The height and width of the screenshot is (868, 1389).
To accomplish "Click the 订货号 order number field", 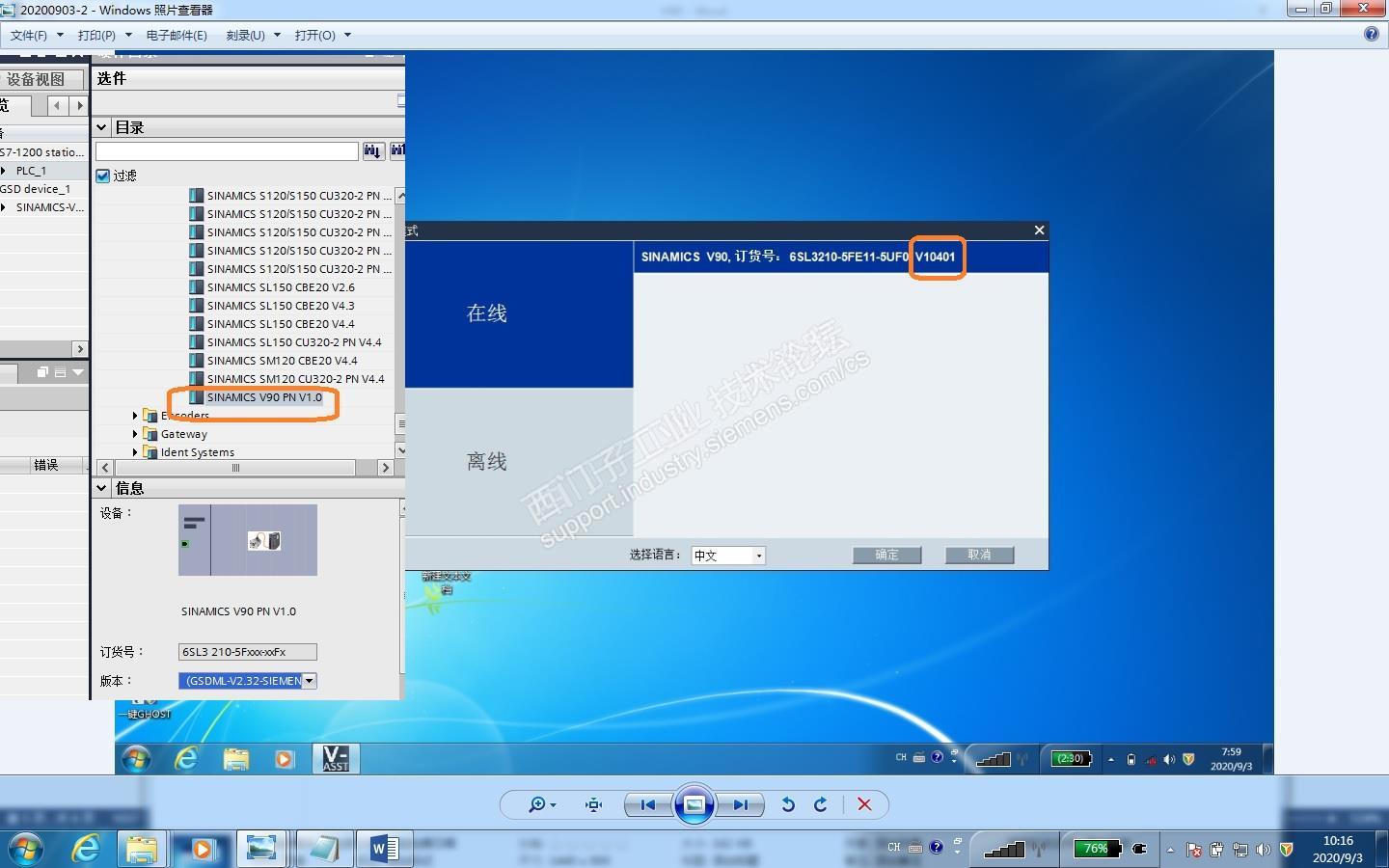I will pyautogui.click(x=248, y=652).
